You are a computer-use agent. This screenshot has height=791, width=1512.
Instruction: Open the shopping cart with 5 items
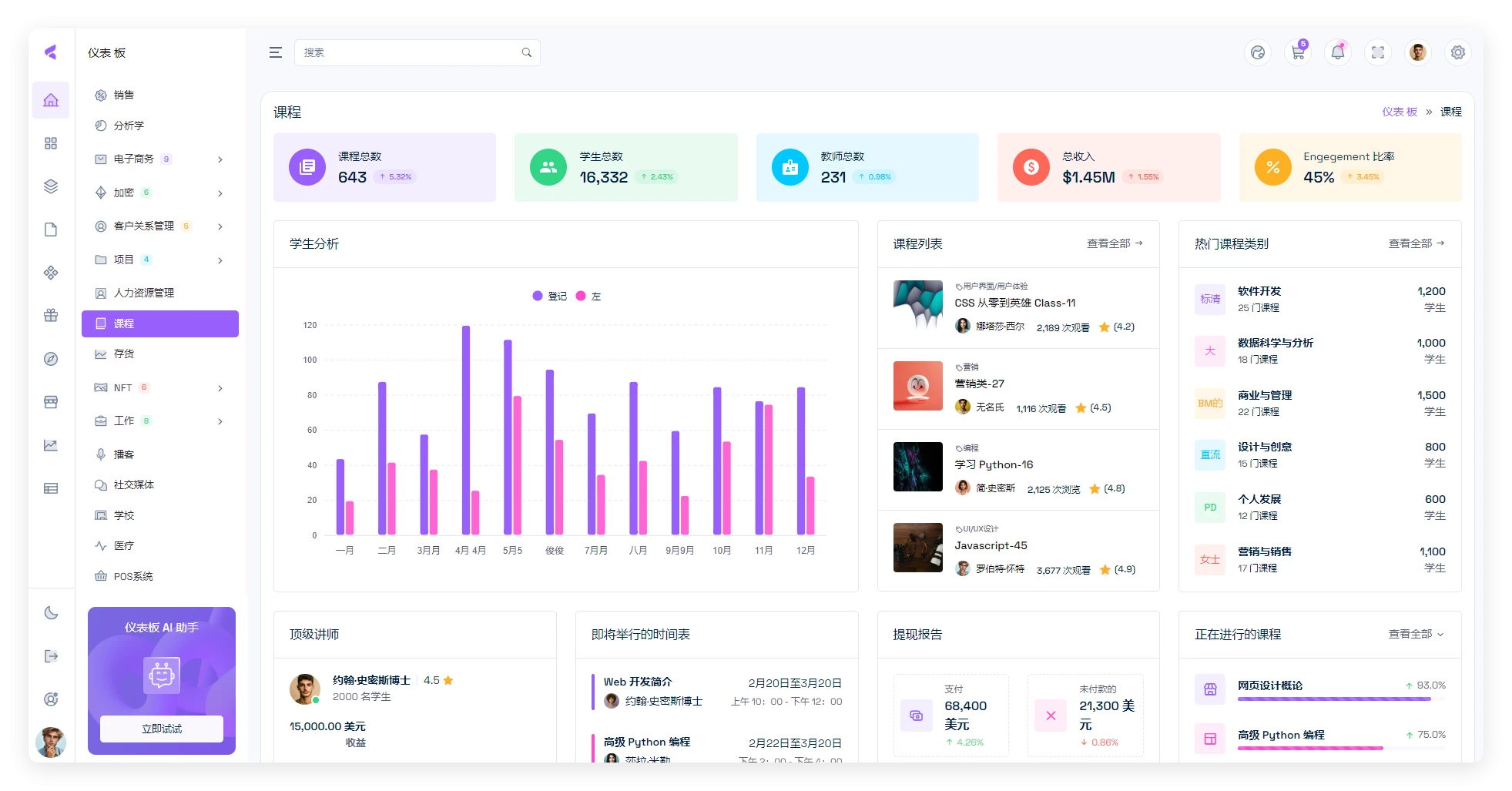click(x=1298, y=52)
